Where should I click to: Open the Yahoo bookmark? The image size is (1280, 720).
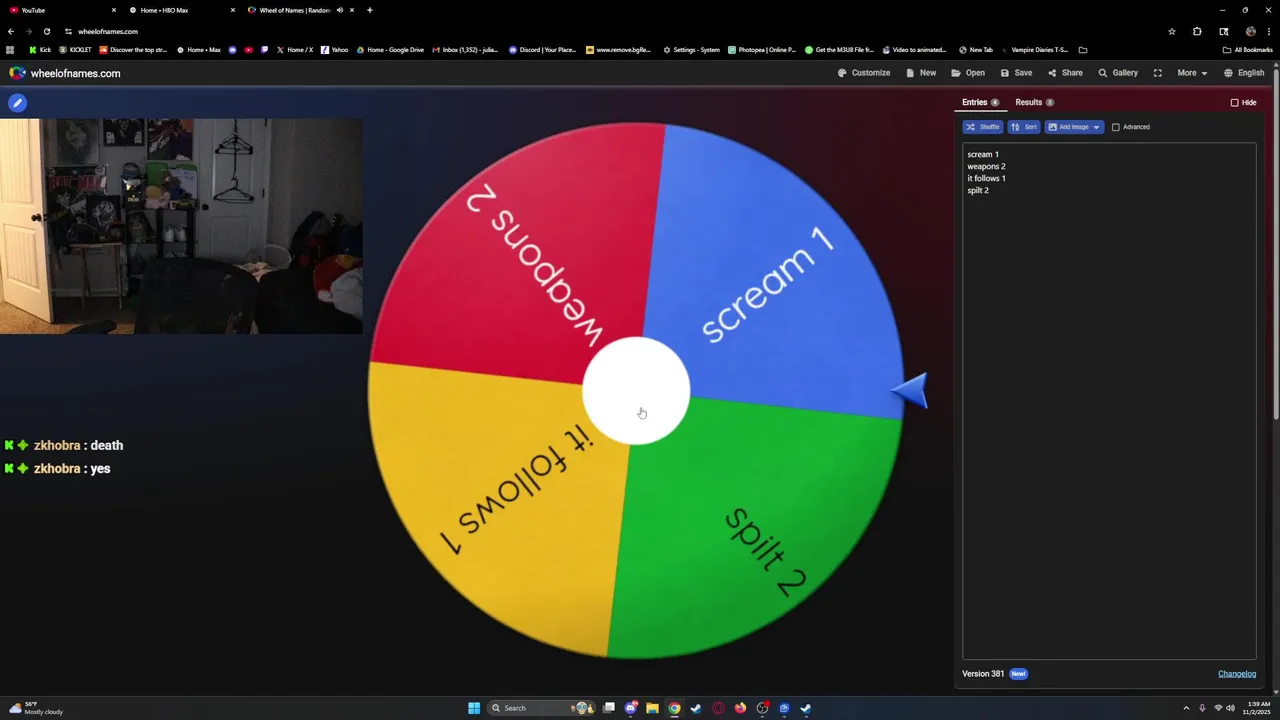[x=335, y=50]
